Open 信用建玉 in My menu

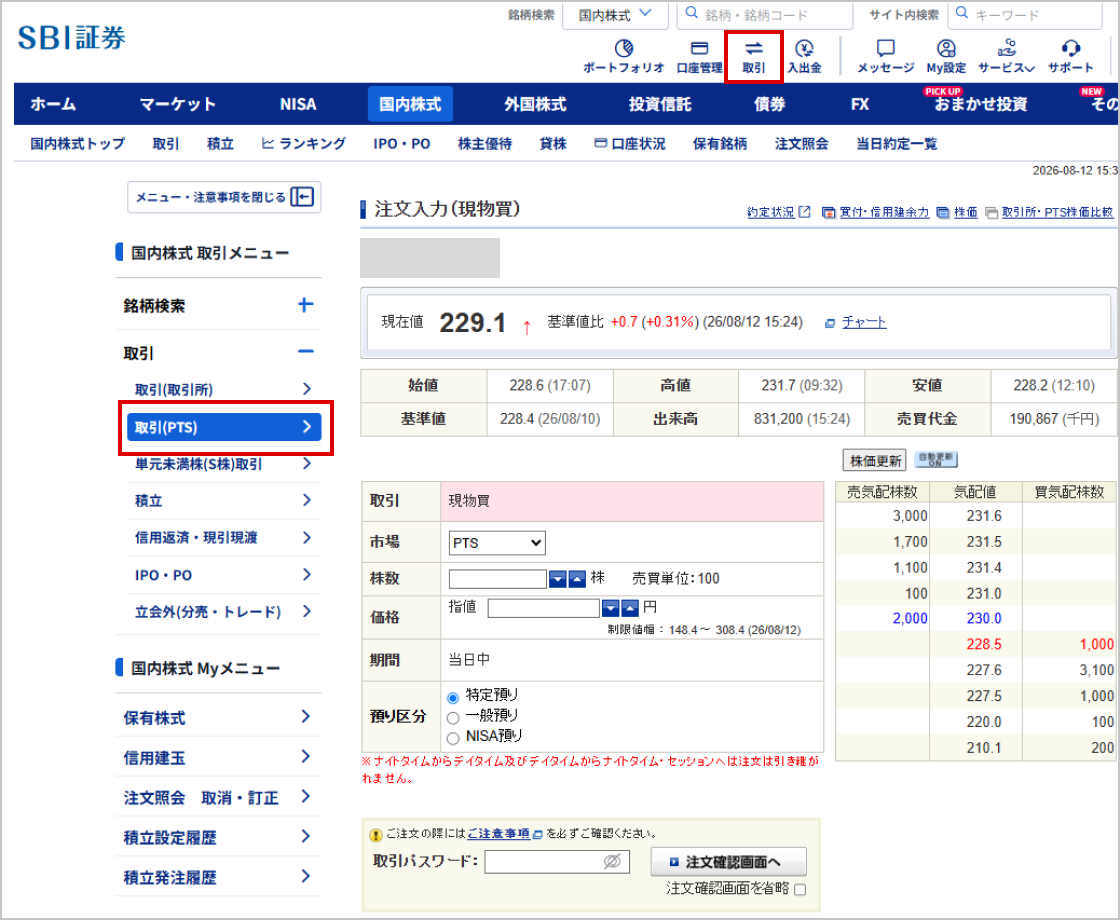(218, 757)
